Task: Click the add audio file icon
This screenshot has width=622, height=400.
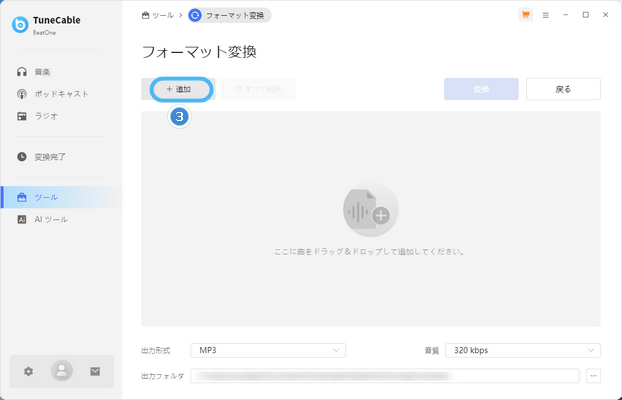Action: pos(371,210)
